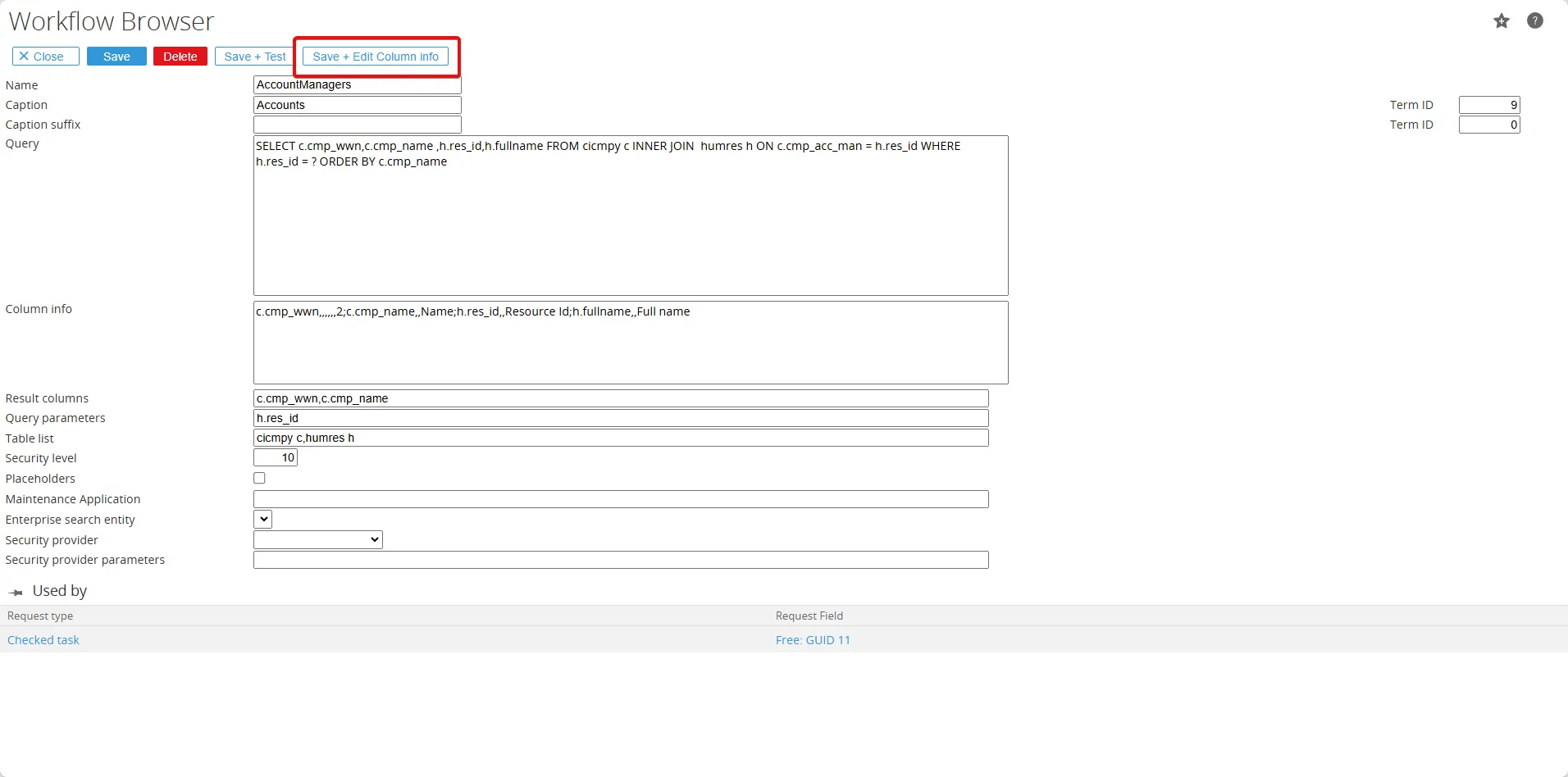The height and width of the screenshot is (777, 1568).
Task: Click the Name field containing AccountManagers
Action: 358,84
